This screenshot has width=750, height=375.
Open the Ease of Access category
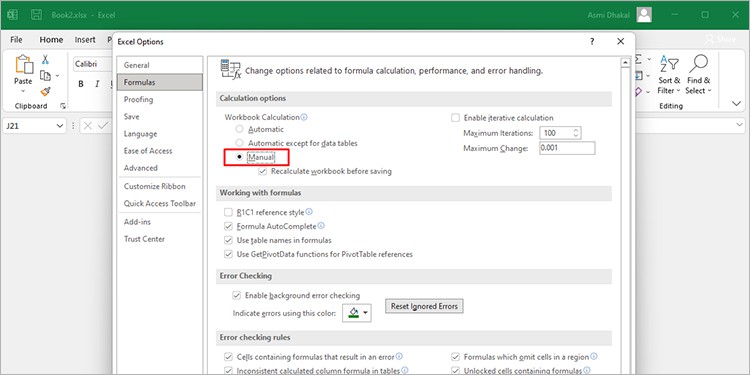point(160,151)
